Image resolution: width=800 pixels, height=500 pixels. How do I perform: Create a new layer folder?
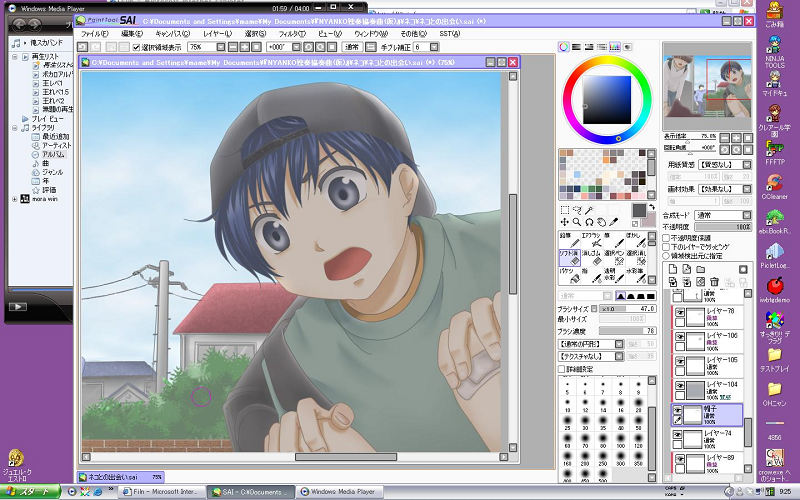coord(701,269)
